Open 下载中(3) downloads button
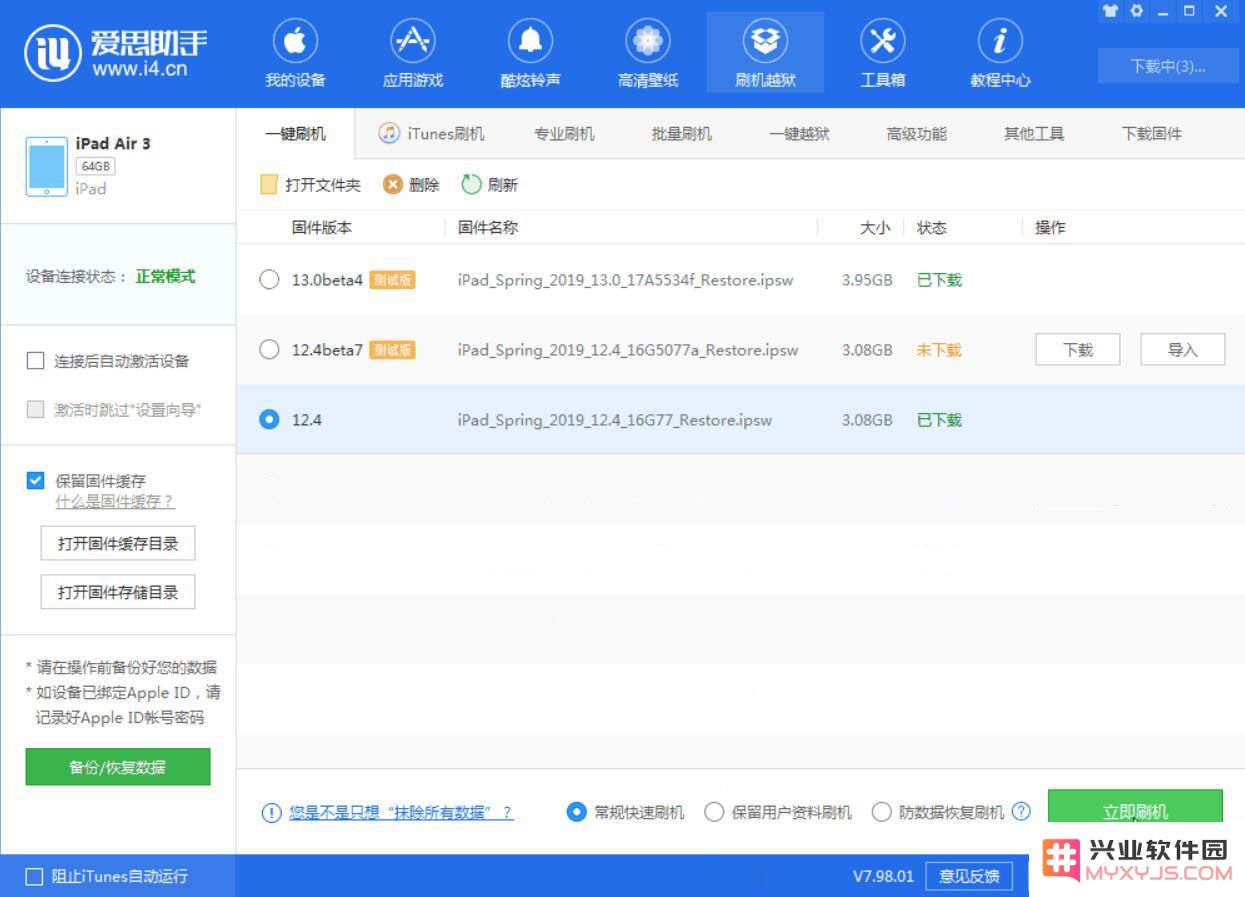This screenshot has width=1245, height=897. (1168, 66)
